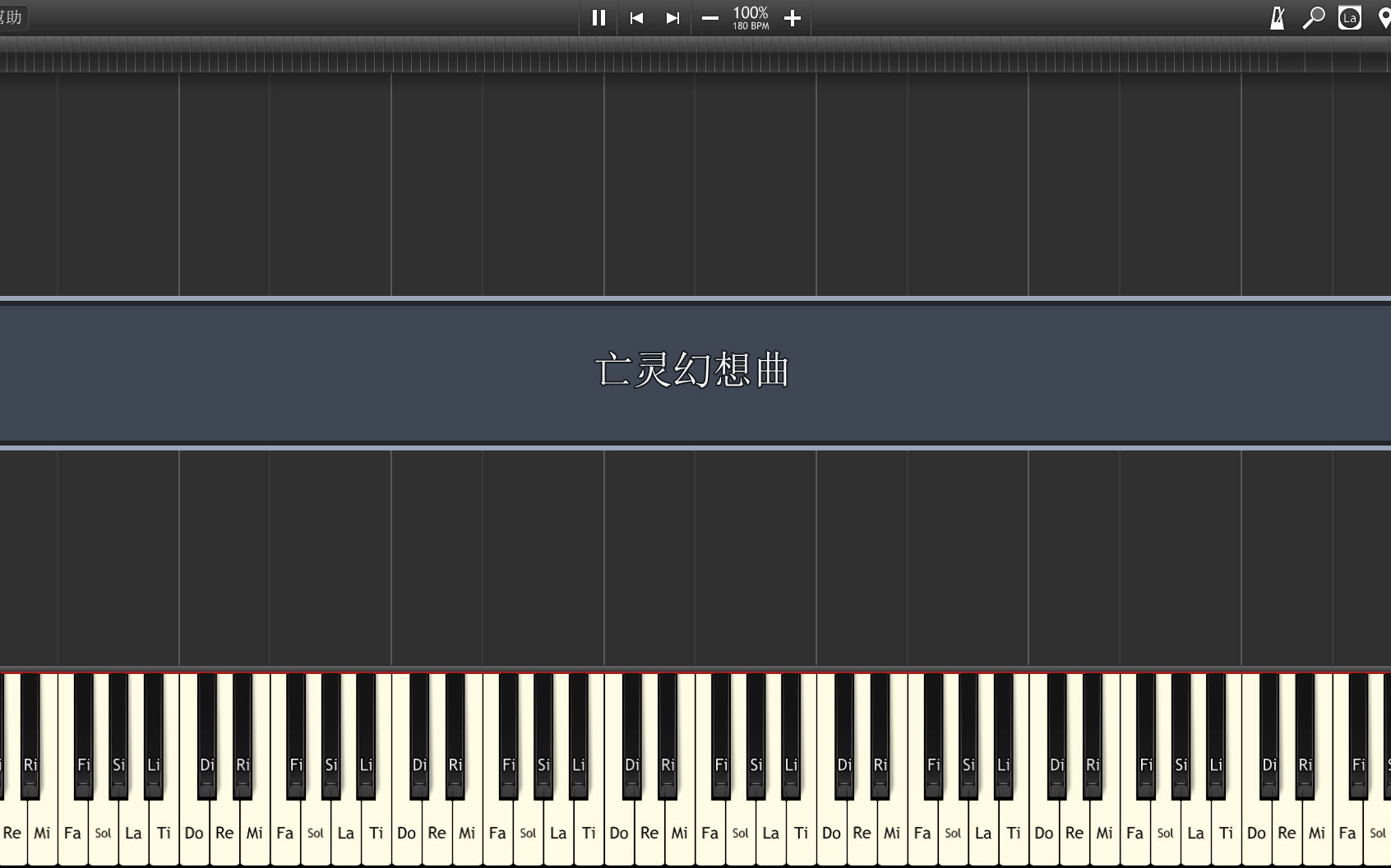
Task: Restart the song with the skip-back icon
Action: (x=635, y=18)
